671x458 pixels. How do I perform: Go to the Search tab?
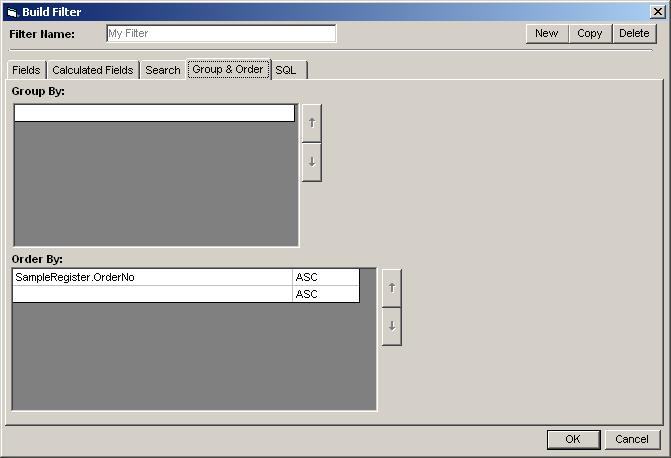coord(162,70)
